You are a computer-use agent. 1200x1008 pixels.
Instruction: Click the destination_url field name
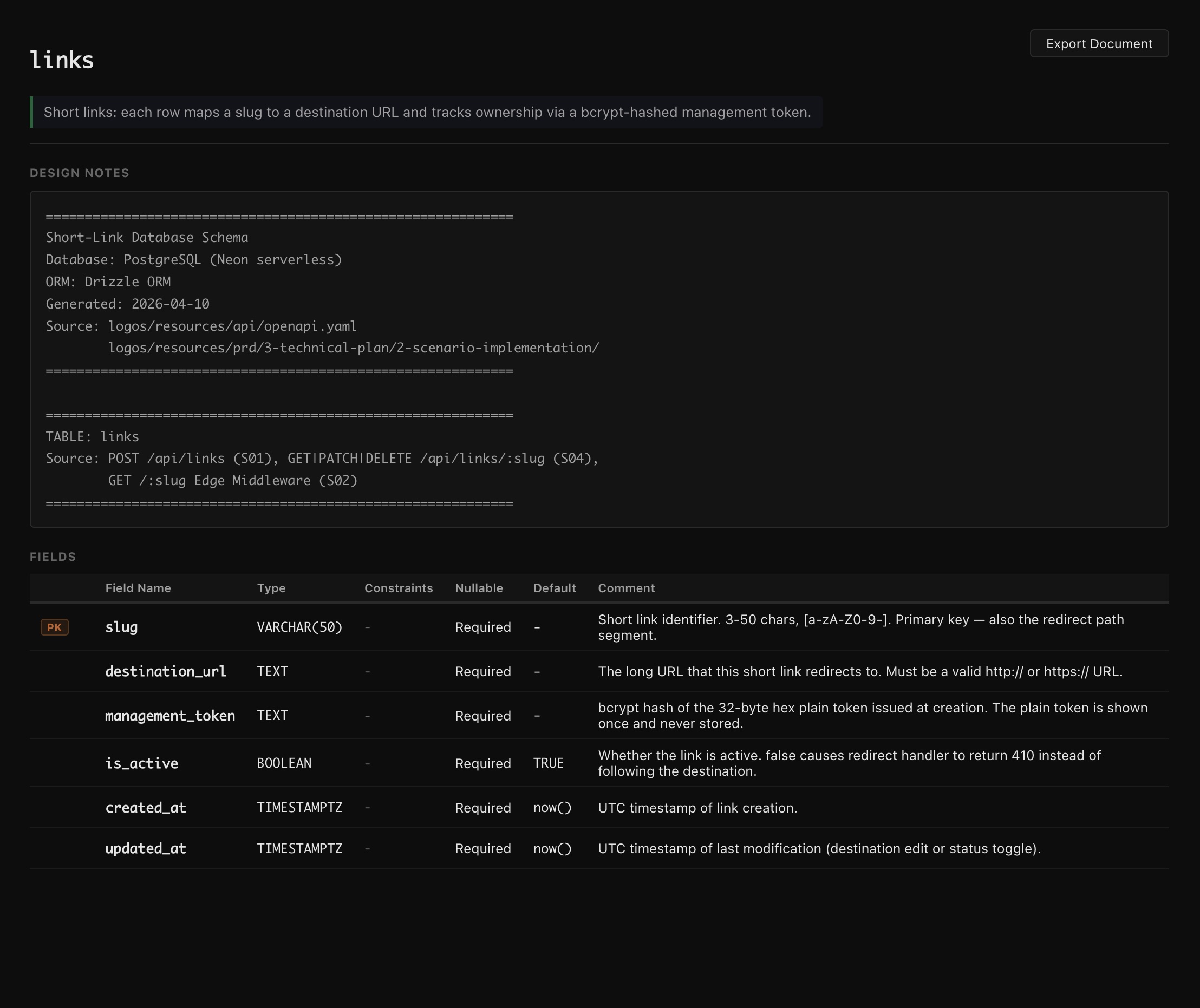click(165, 671)
